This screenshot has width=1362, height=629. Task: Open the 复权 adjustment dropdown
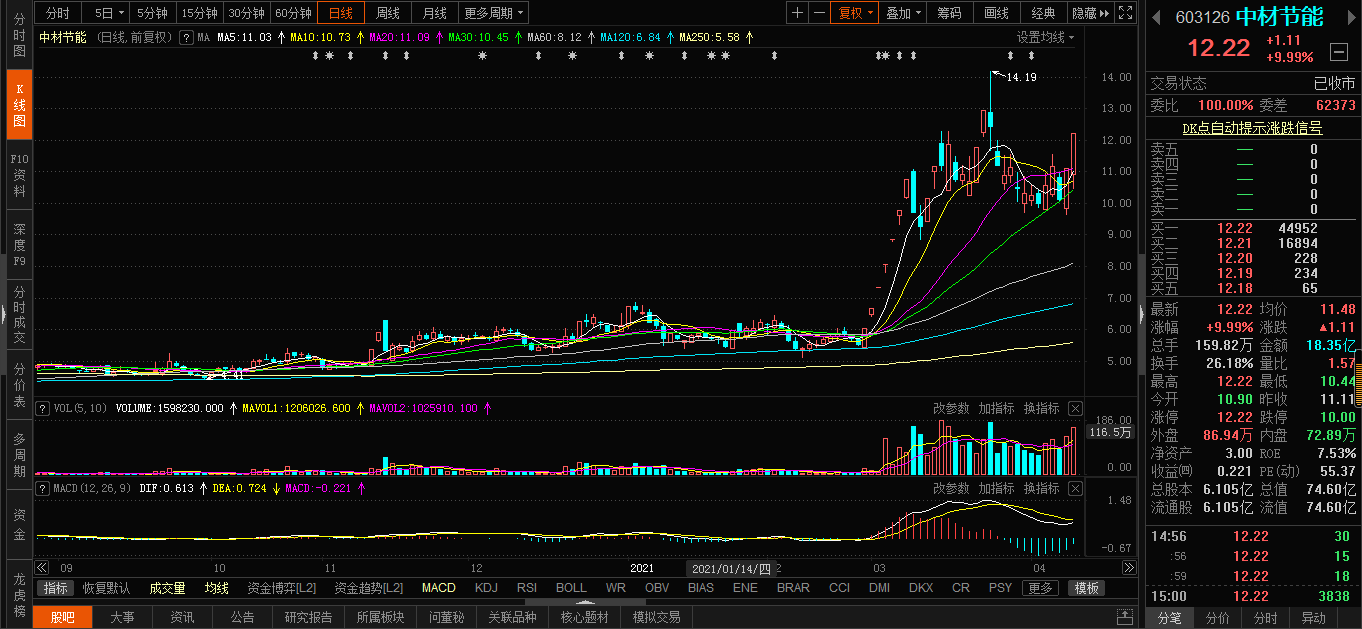point(856,13)
